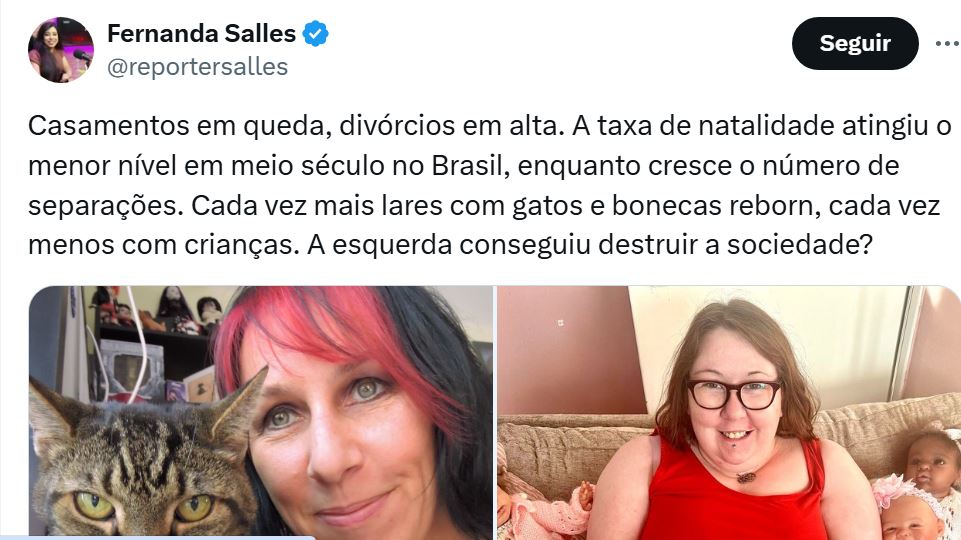
Task: Click the blue verified badge icon
Action: click(x=316, y=34)
